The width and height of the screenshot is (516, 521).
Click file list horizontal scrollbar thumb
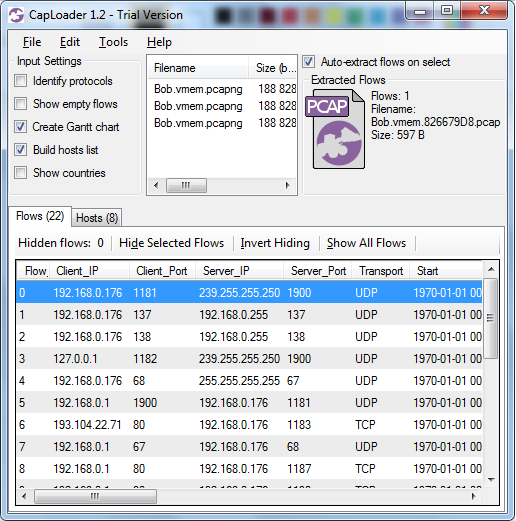click(x=186, y=185)
